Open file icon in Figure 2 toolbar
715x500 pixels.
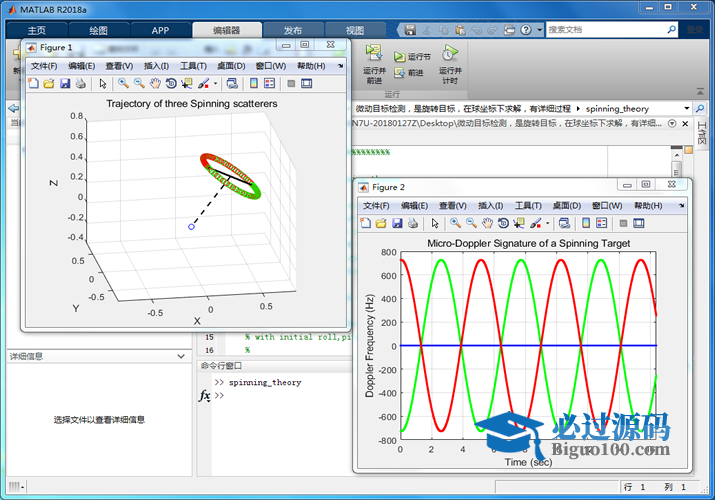381,223
